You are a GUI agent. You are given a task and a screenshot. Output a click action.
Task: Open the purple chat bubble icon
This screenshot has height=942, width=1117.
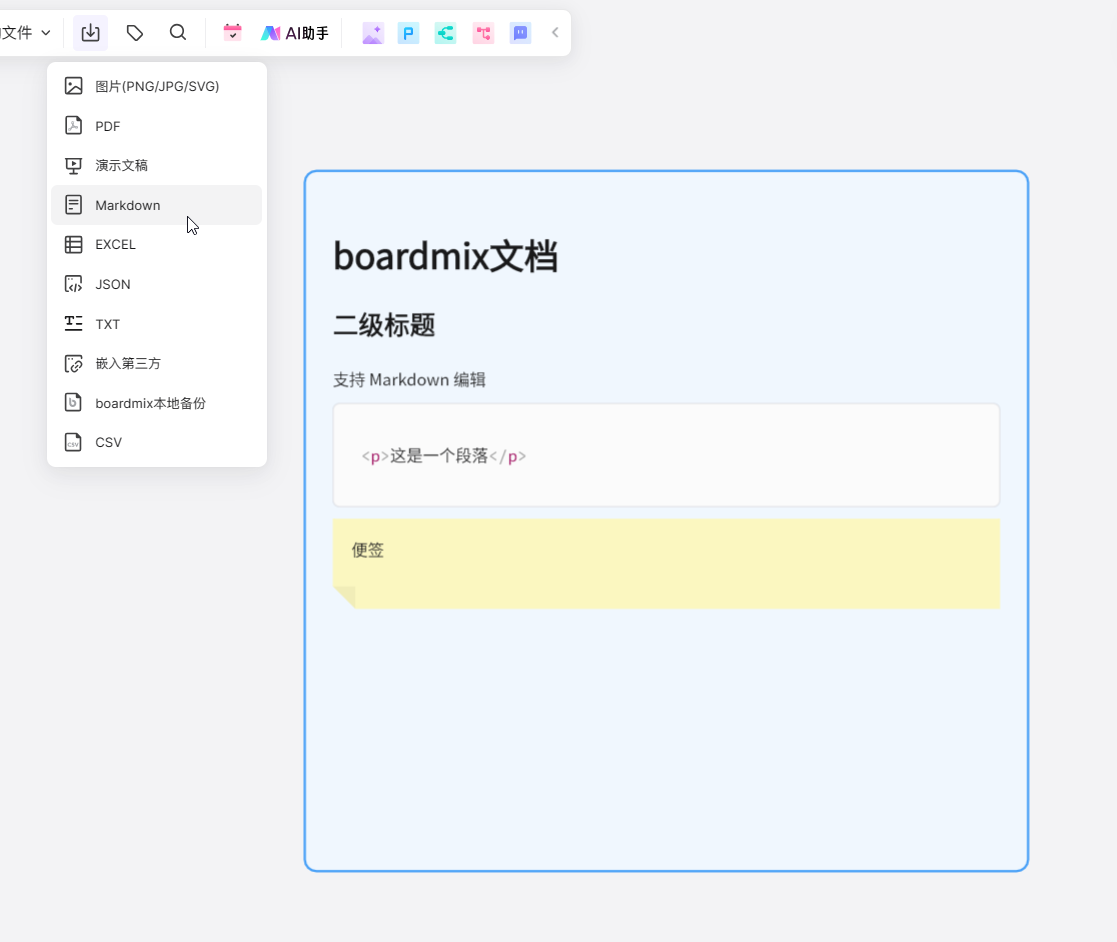[520, 34]
